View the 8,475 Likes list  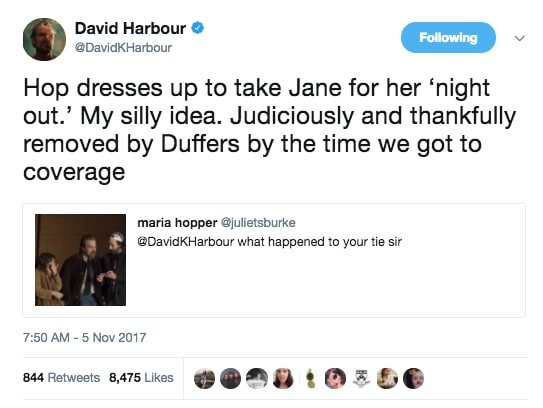coord(141,378)
